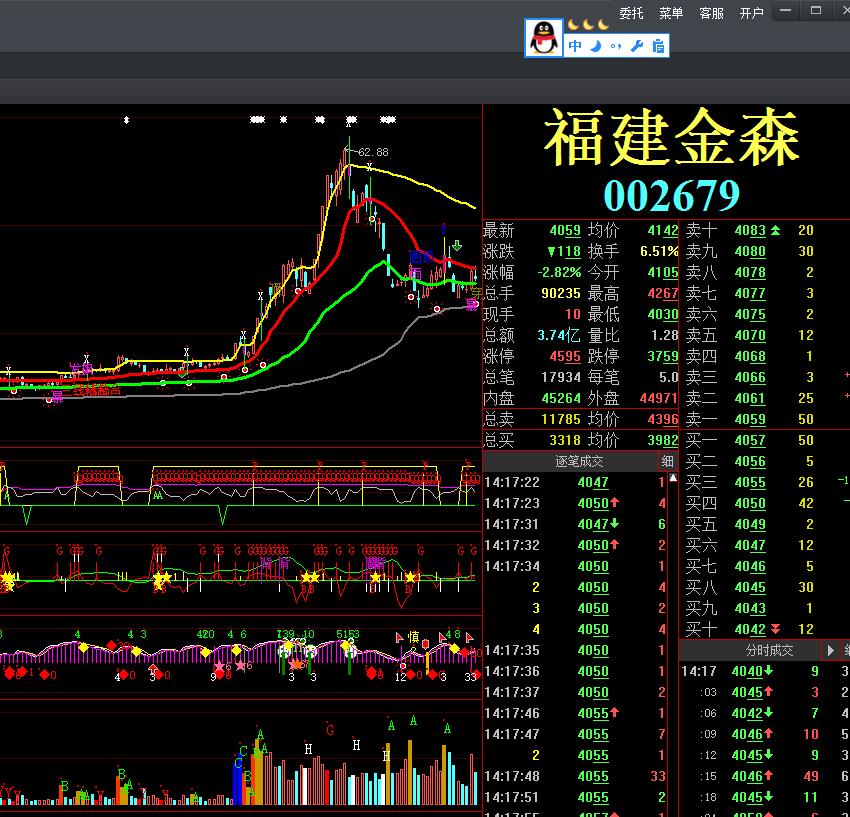Click the 买四 price 4050
Screen dimensions: 850x817
coord(750,503)
